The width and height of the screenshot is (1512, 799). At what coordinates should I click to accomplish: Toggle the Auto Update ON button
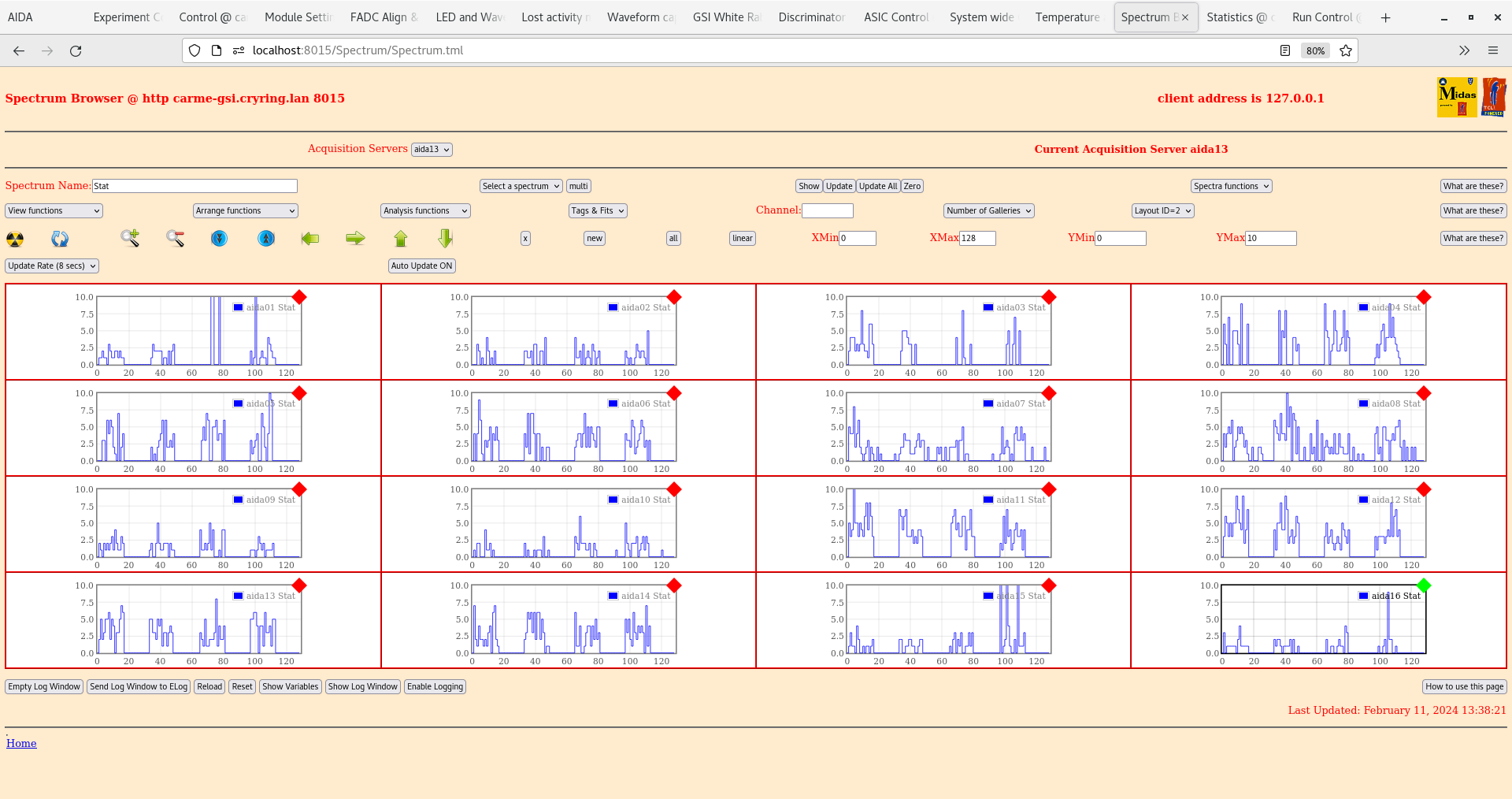point(421,266)
